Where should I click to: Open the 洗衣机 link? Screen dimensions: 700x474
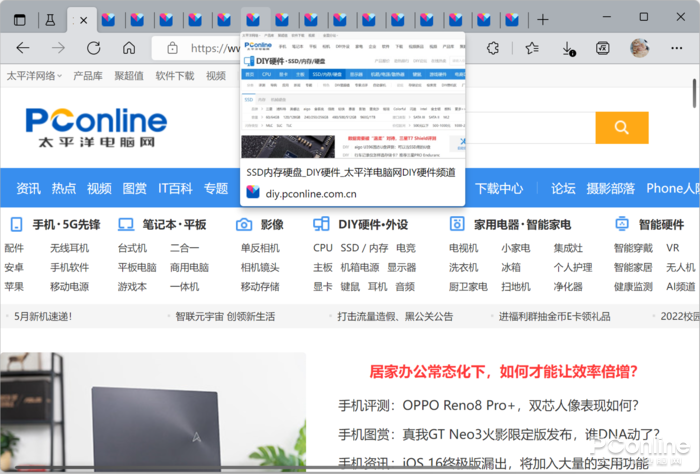[x=463, y=267]
